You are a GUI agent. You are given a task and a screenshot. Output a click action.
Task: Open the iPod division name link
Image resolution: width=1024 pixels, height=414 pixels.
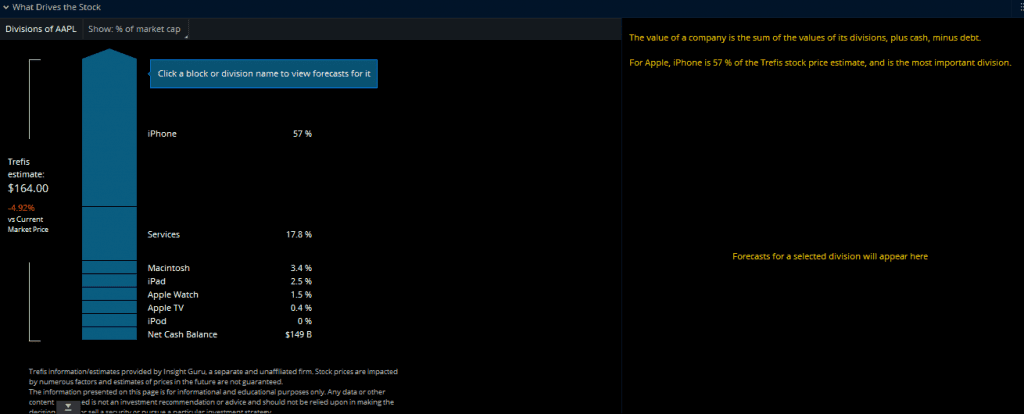point(157,321)
